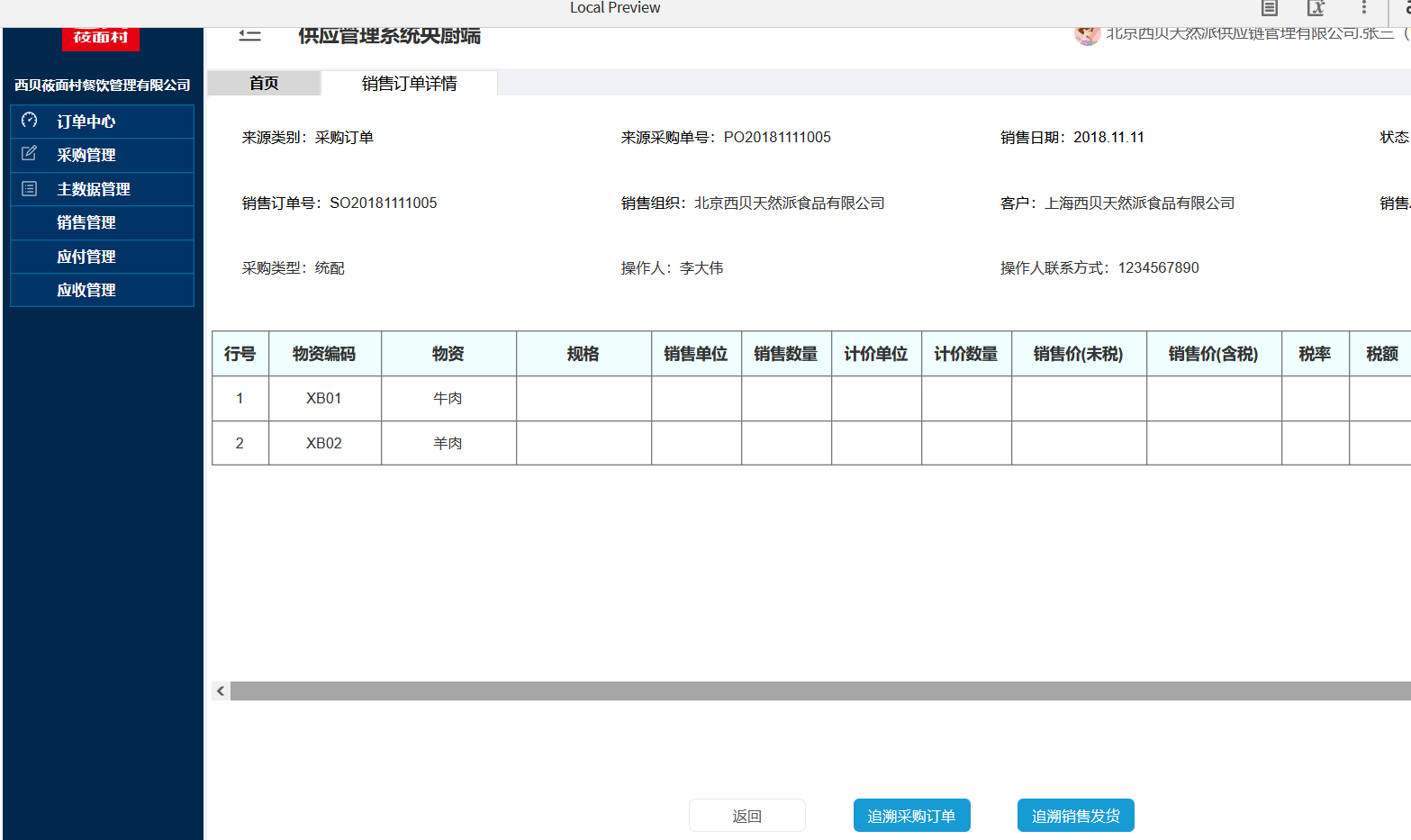Click the 采购类型 统配 value
1411x840 pixels.
pyautogui.click(x=330, y=267)
